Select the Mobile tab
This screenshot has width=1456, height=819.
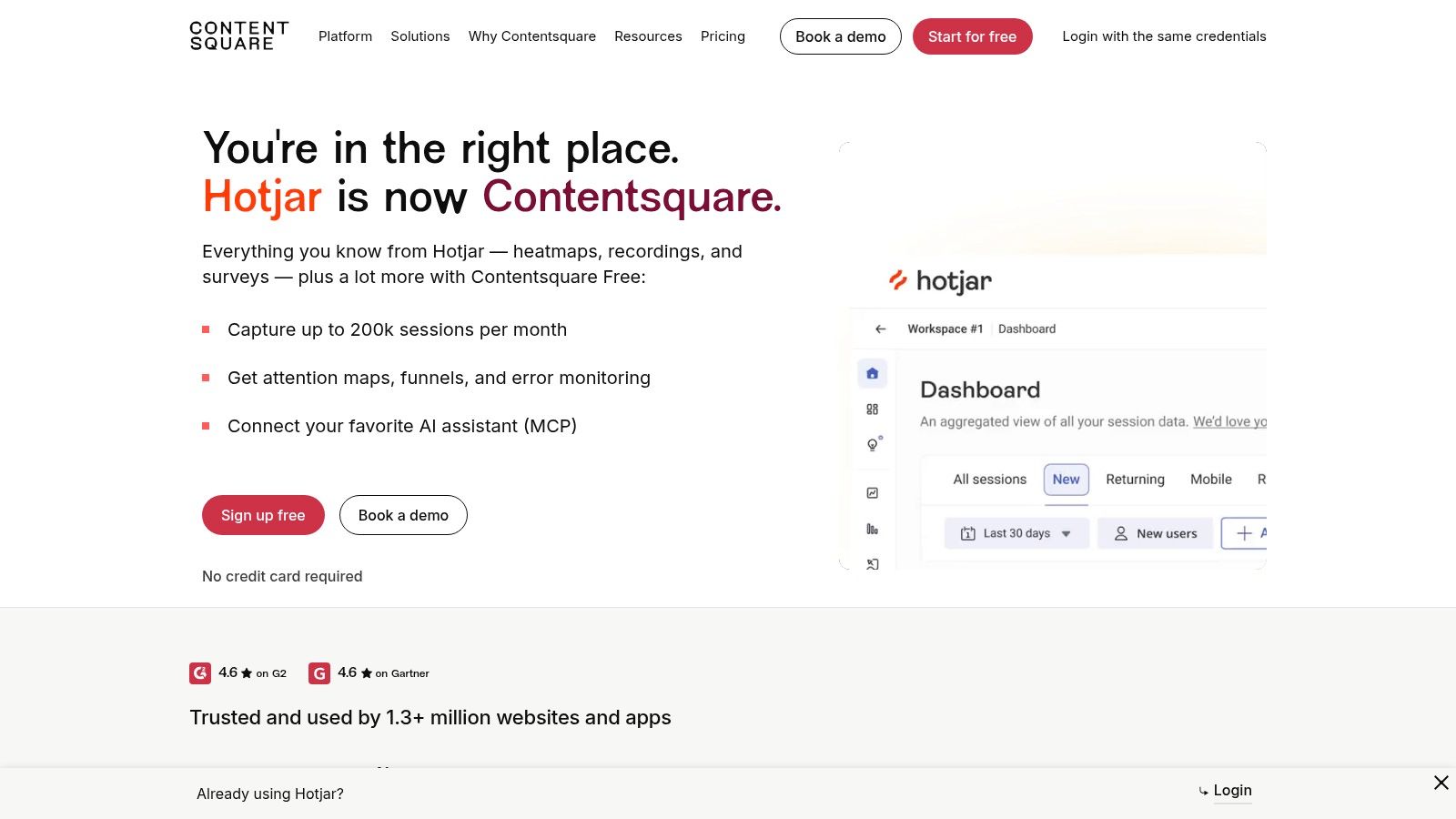(1211, 480)
